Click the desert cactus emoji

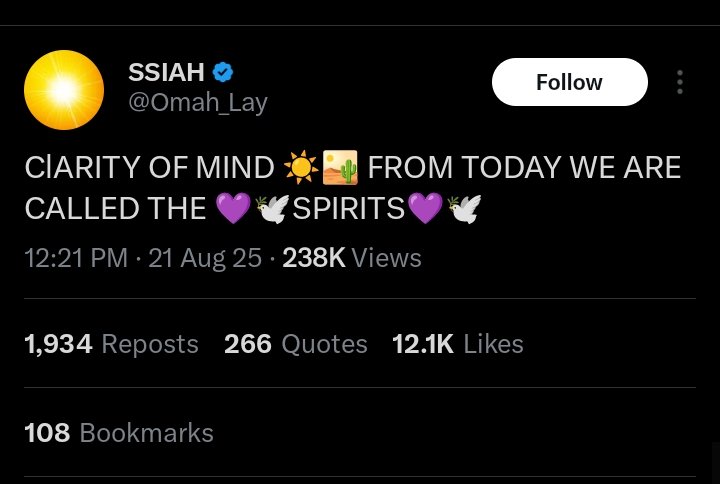coord(340,167)
